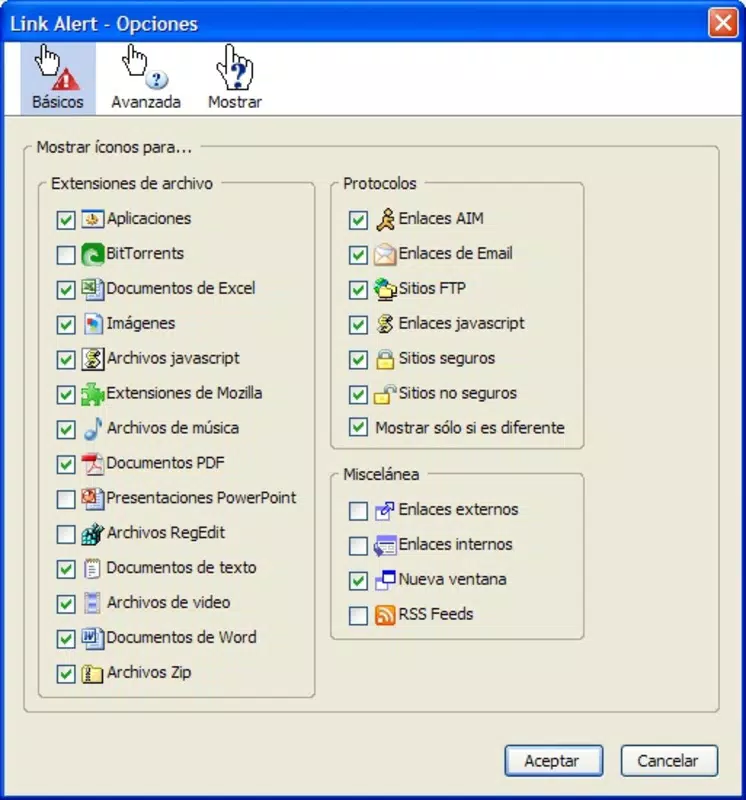746x800 pixels.
Task: Check the Enlaces internos checkbox
Action: [x=358, y=545]
